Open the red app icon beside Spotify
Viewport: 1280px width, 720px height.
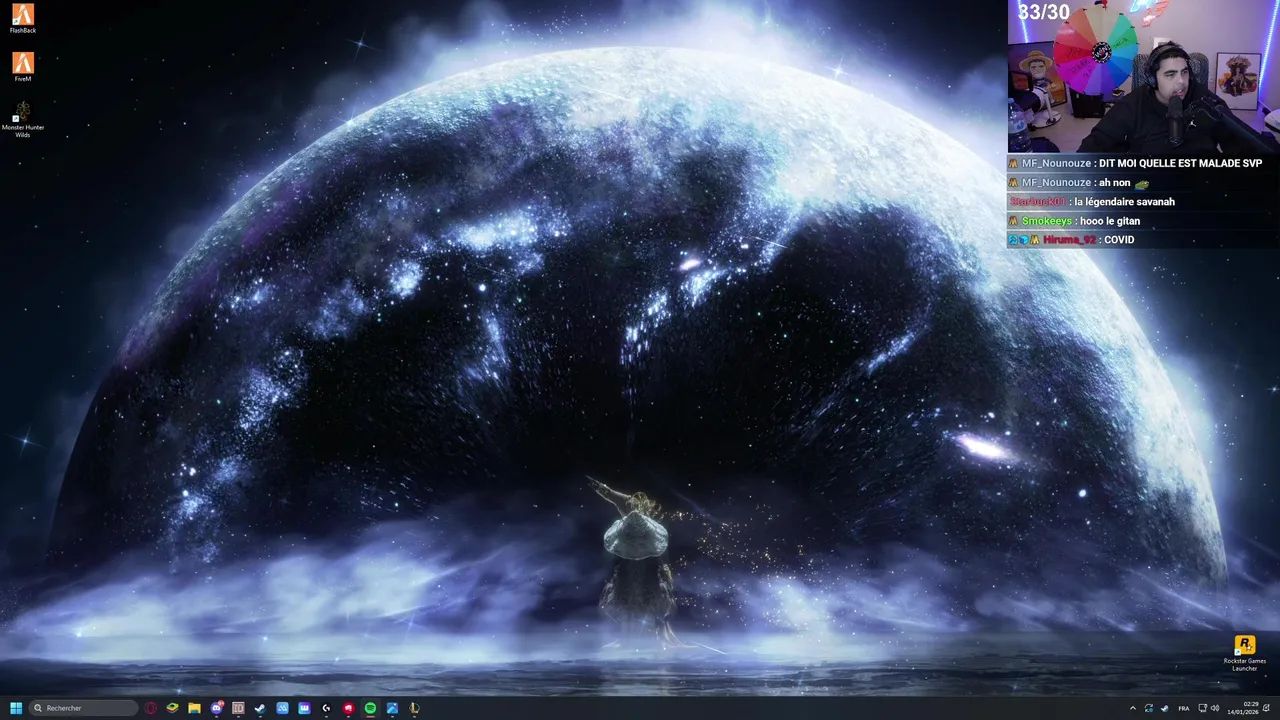[x=348, y=708]
